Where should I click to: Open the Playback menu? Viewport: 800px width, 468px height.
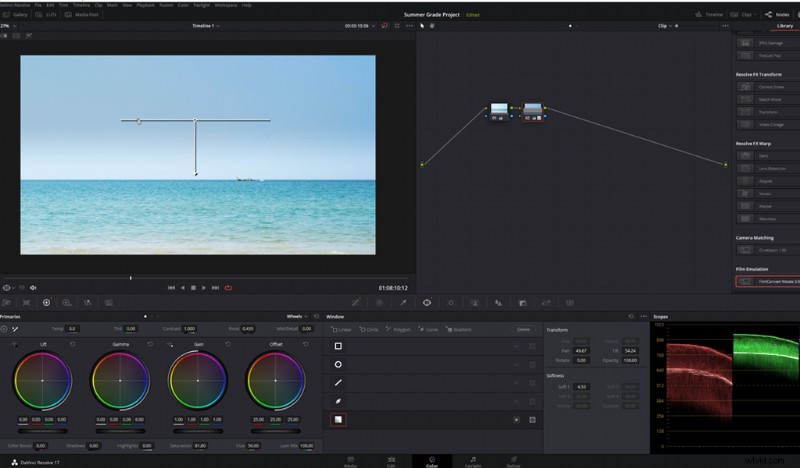(x=145, y=5)
